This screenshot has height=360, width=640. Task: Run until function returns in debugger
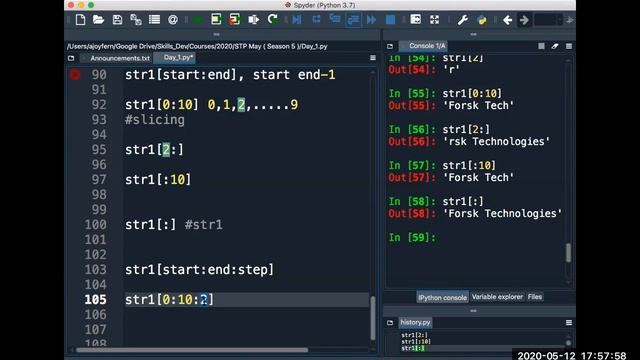pyautogui.click(x=353, y=20)
